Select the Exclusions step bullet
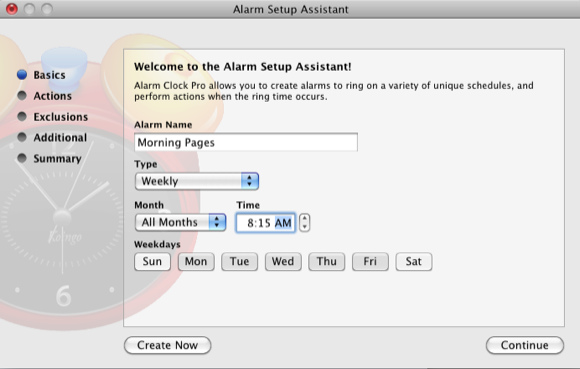 [x=22, y=116]
